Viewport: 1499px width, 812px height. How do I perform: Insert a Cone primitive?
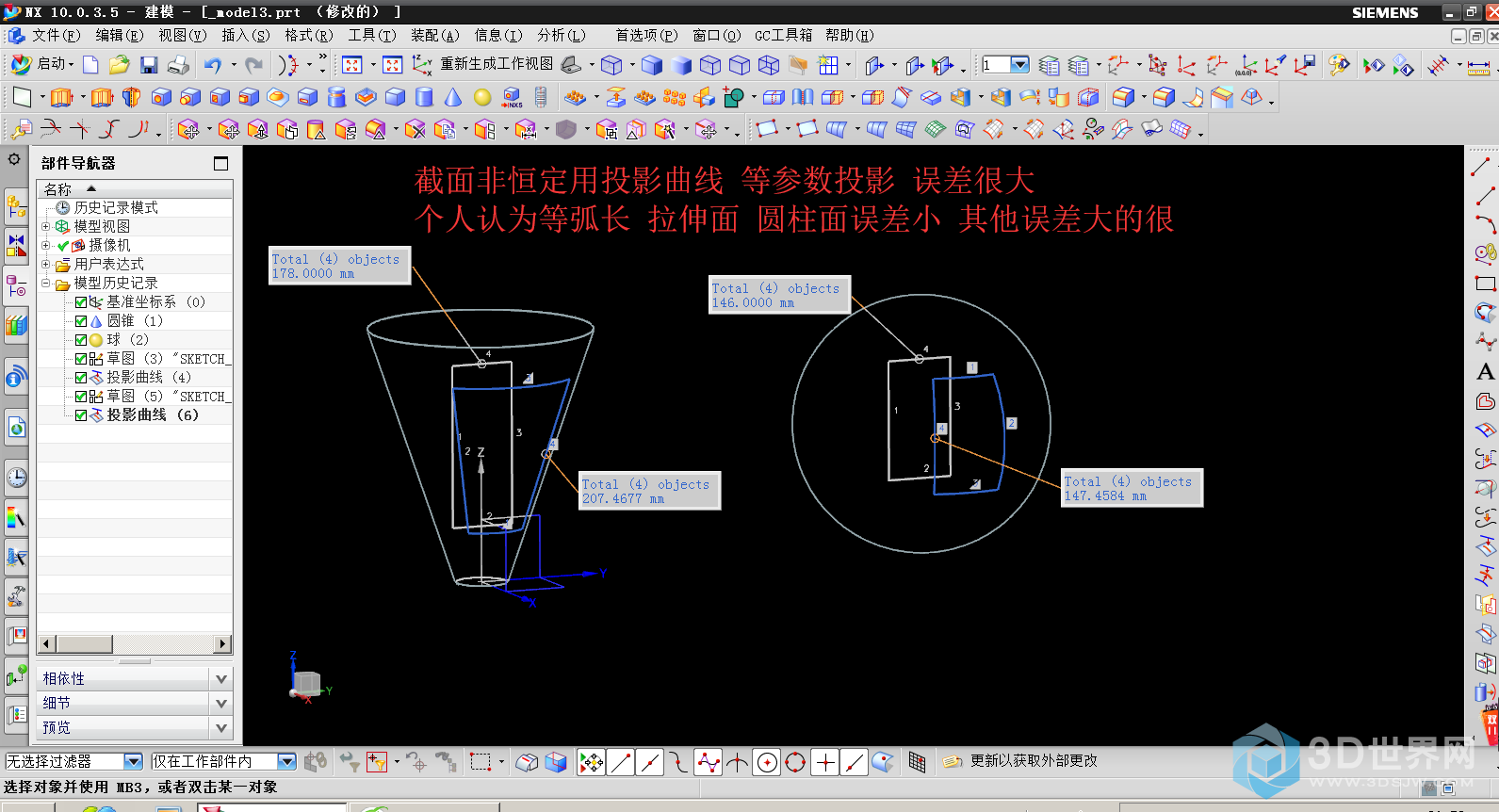point(453,96)
